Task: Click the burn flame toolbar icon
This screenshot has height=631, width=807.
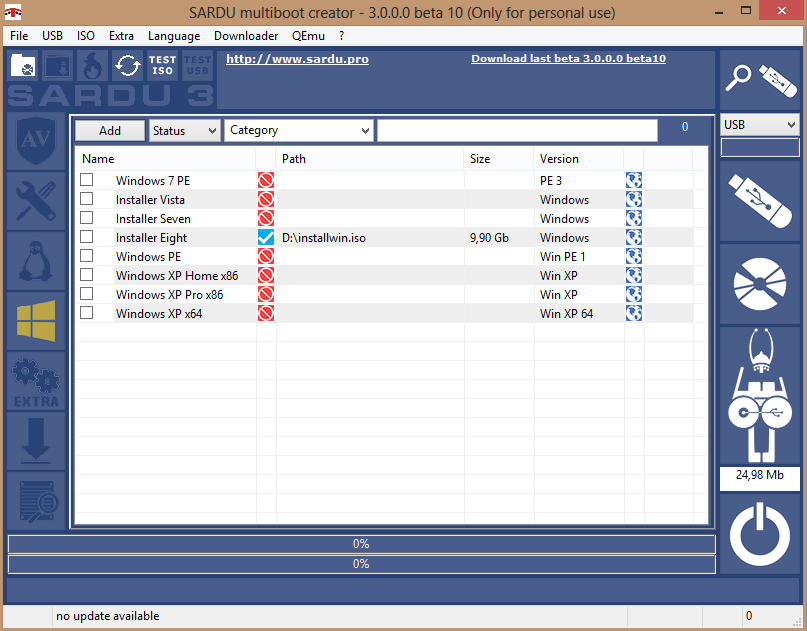Action: pos(92,65)
